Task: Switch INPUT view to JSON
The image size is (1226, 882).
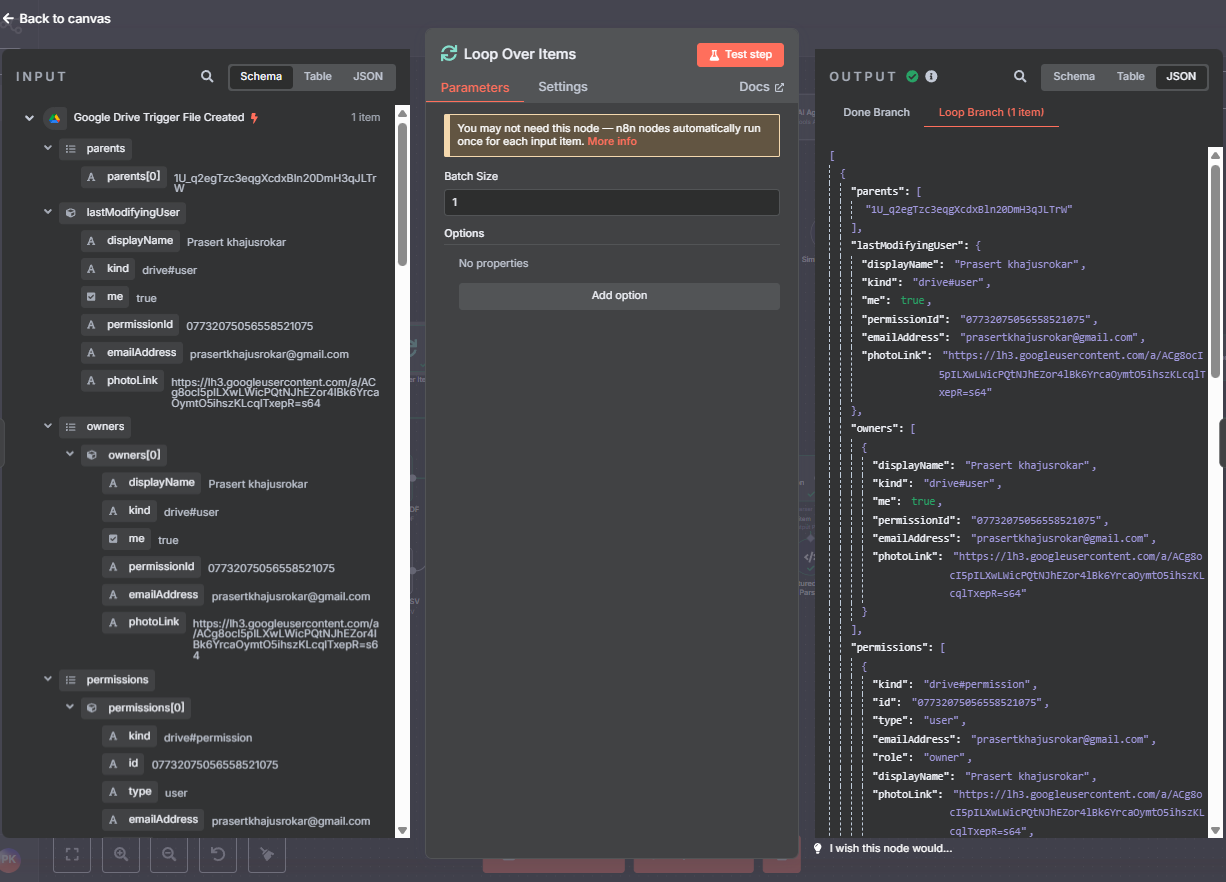Action: [x=368, y=76]
